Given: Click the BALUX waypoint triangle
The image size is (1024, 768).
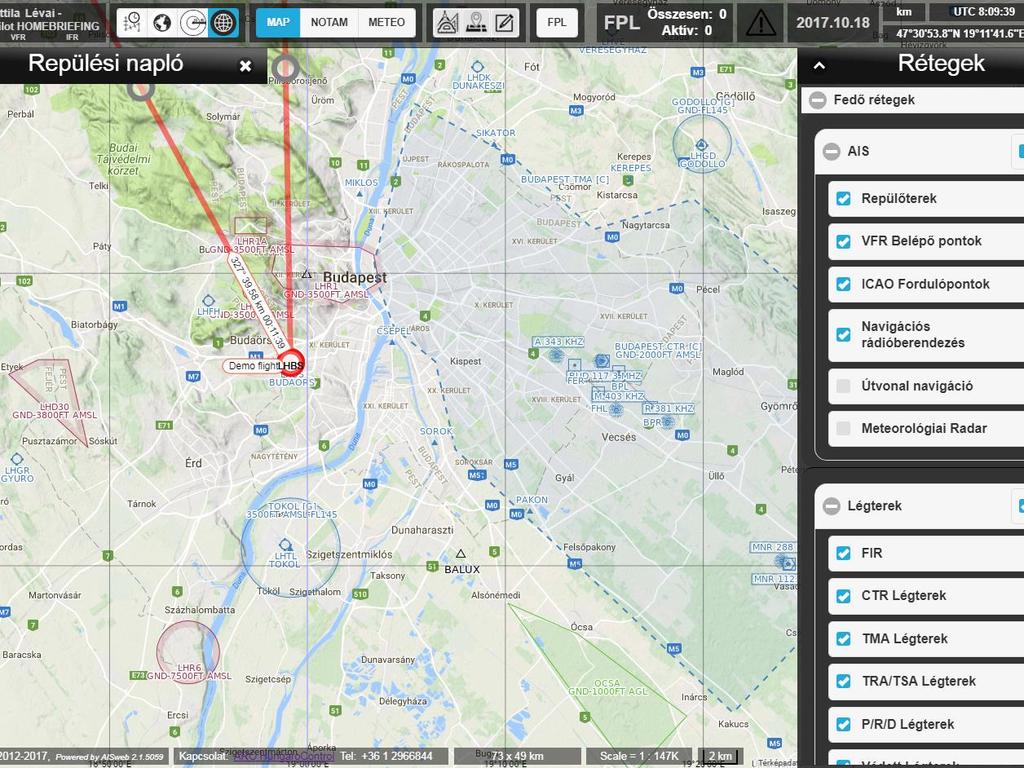Looking at the screenshot, I should [460, 554].
